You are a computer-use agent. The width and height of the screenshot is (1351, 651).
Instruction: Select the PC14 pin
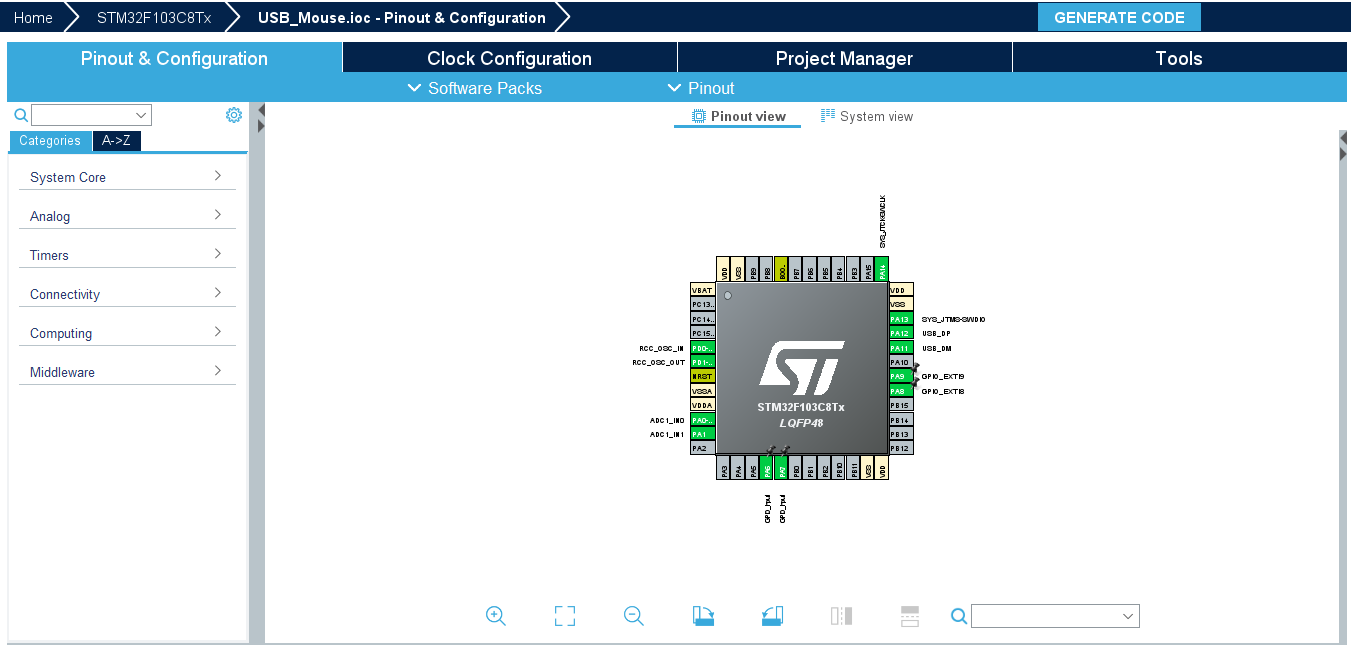click(702, 319)
